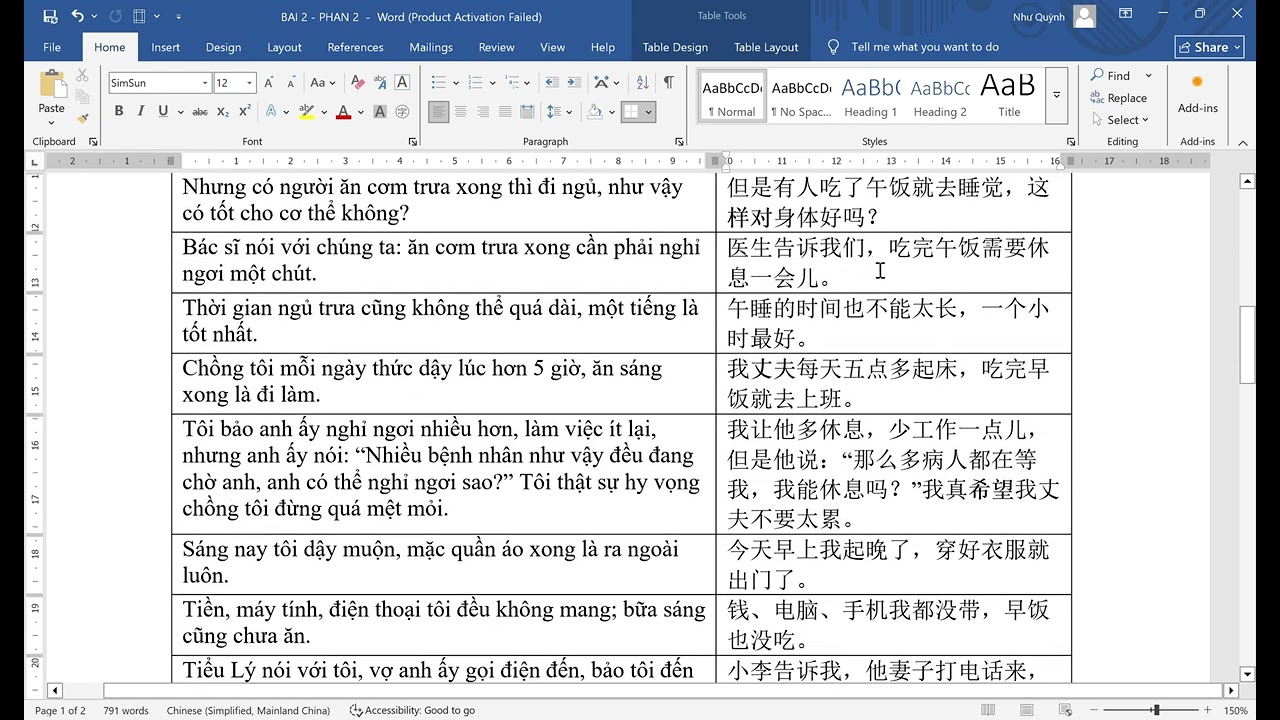Toggle show paragraph marks
Screen dimensions: 1280x720
click(x=668, y=83)
